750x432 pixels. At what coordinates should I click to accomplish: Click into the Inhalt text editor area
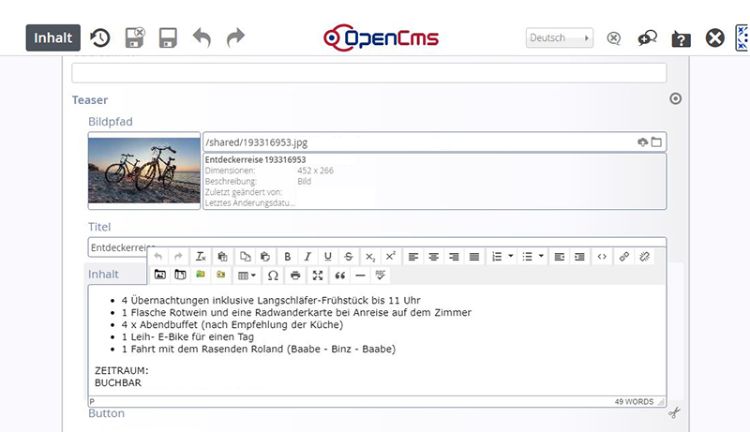(x=377, y=341)
